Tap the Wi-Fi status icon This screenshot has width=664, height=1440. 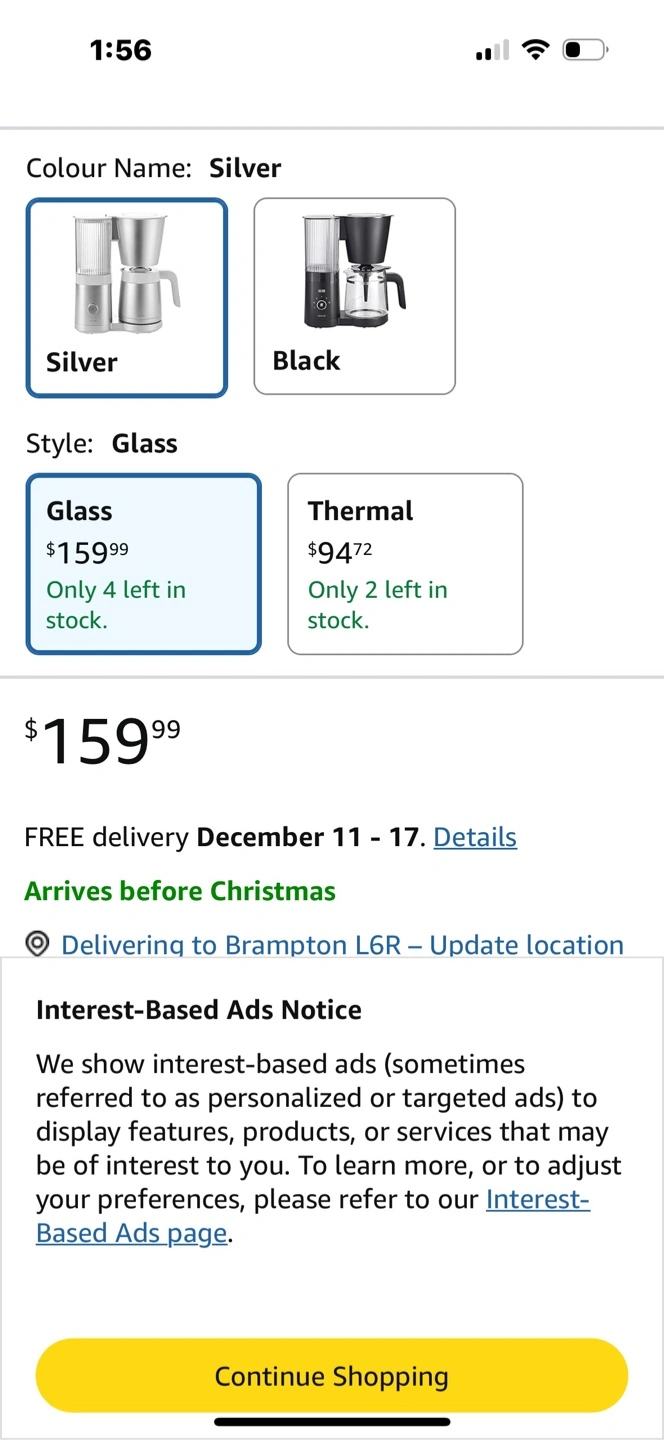click(x=537, y=49)
